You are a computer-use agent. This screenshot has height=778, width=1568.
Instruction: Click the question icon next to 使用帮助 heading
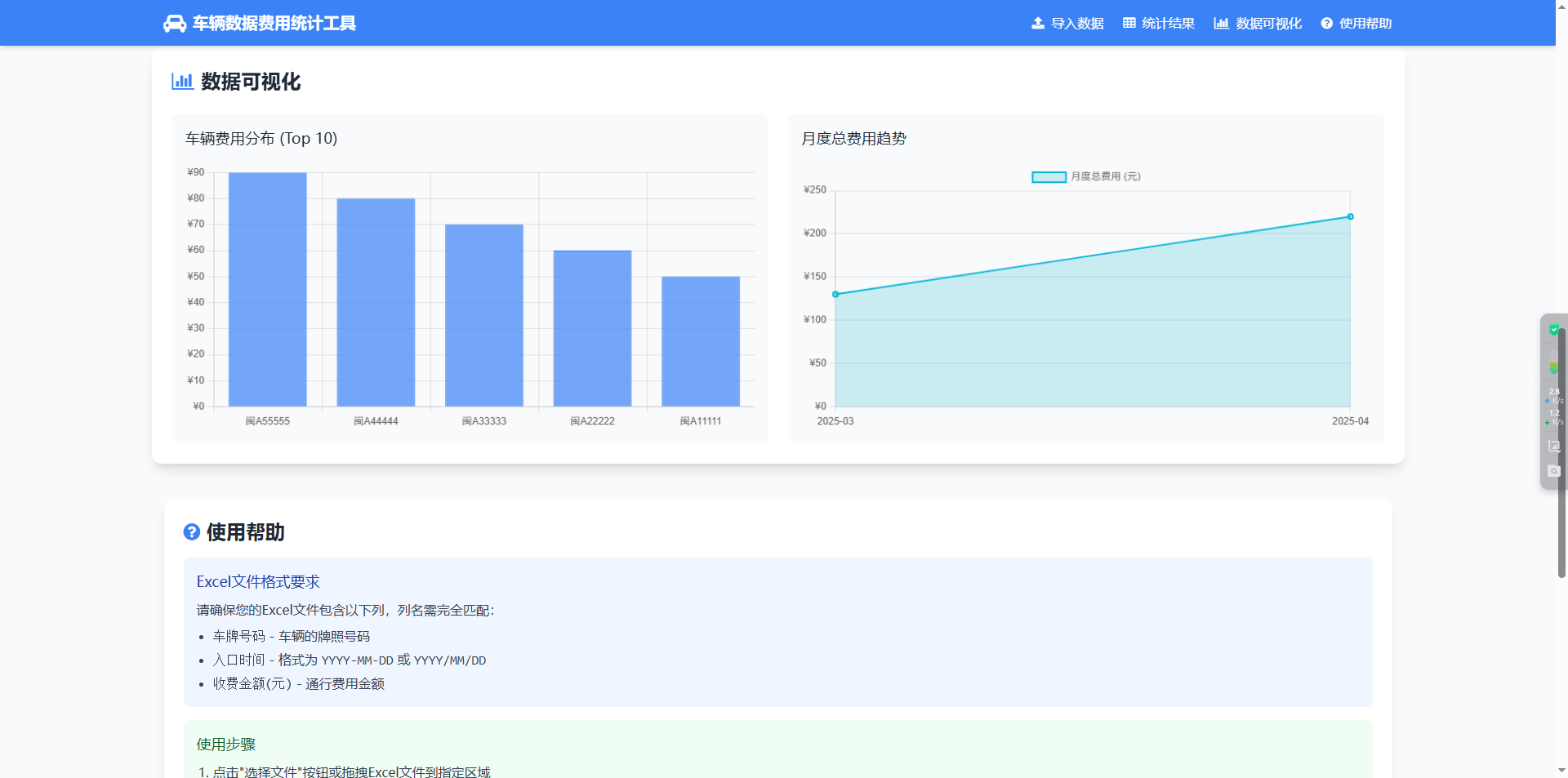(192, 532)
